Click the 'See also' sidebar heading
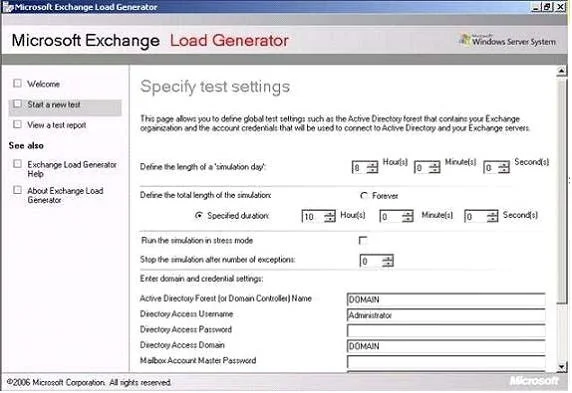Image resolution: width=572 pixels, height=393 pixels. coord(26,146)
